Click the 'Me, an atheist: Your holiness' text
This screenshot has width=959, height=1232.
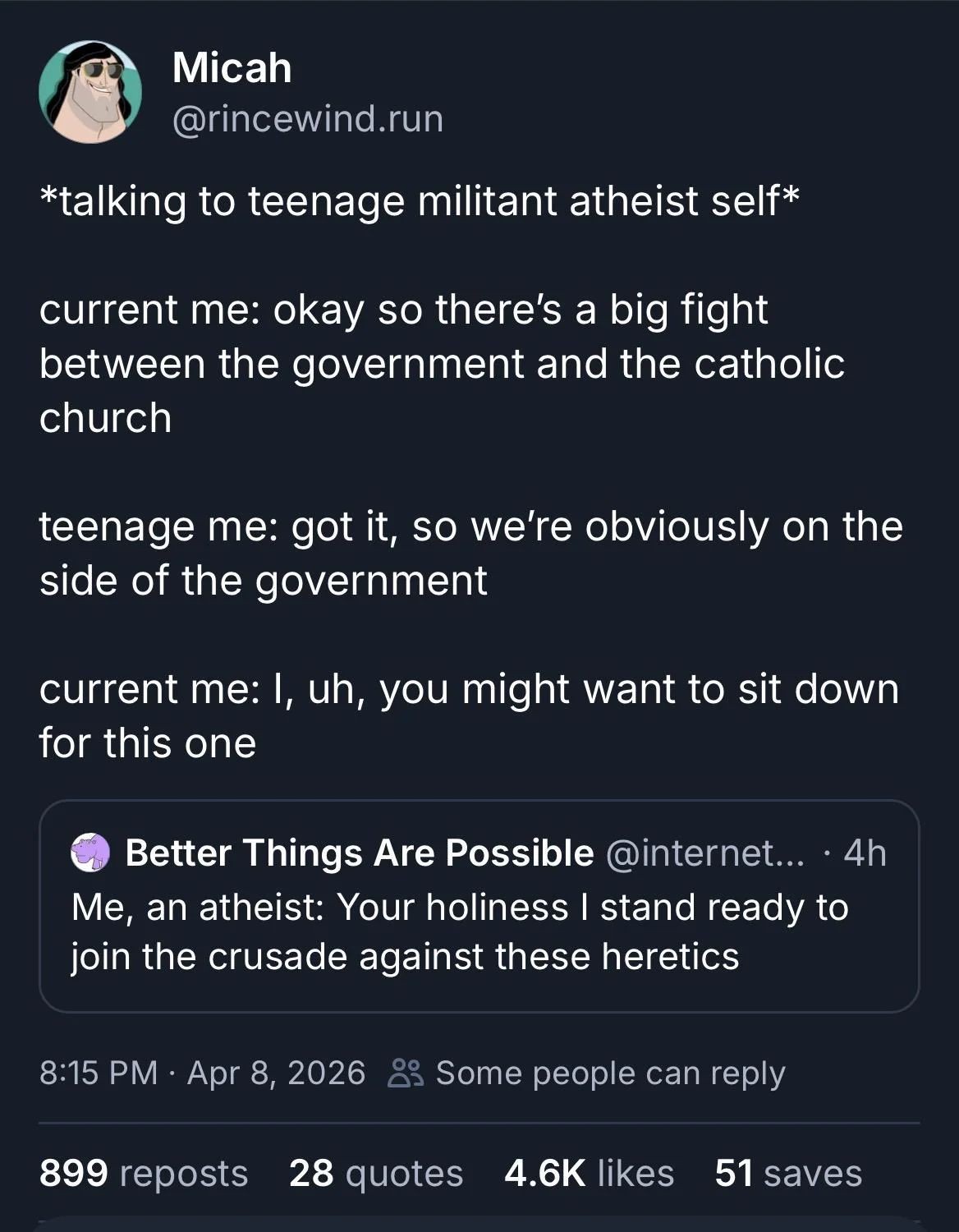click(x=460, y=931)
